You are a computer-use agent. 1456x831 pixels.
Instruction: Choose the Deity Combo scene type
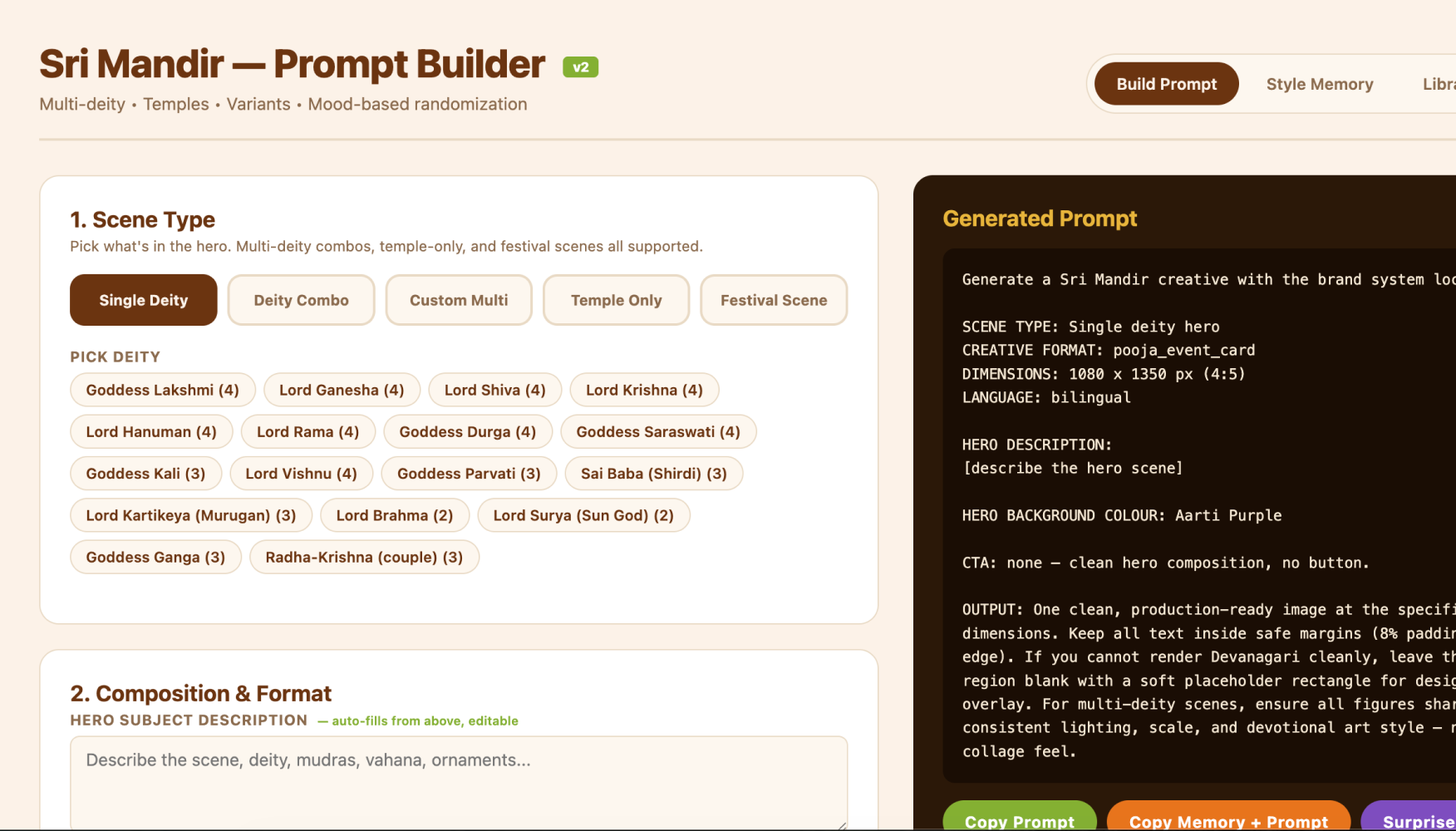pos(301,300)
